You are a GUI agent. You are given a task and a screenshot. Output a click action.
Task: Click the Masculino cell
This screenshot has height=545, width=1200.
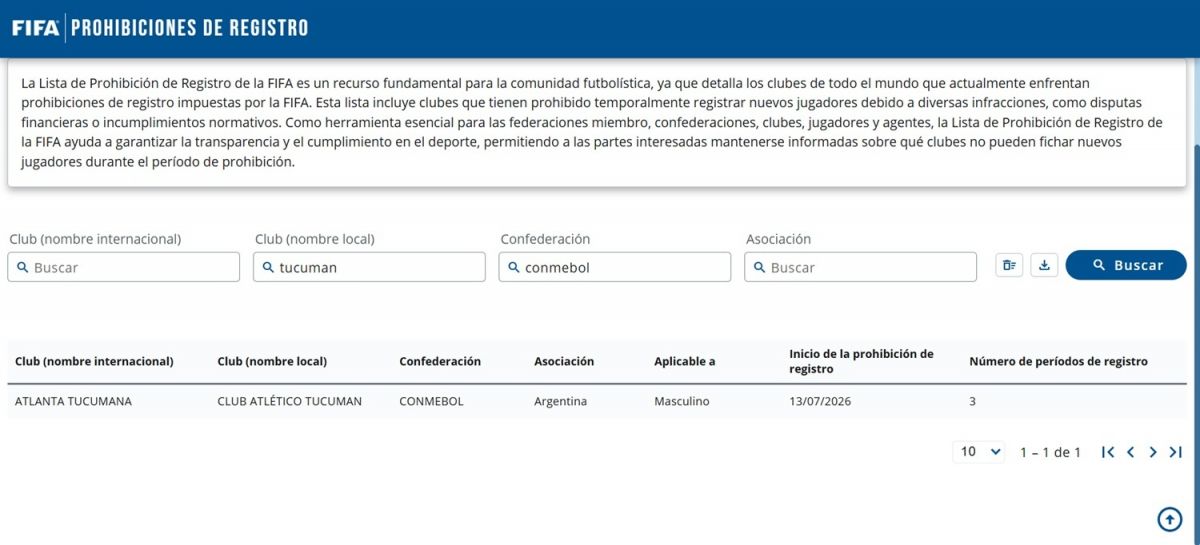pyautogui.click(x=682, y=401)
